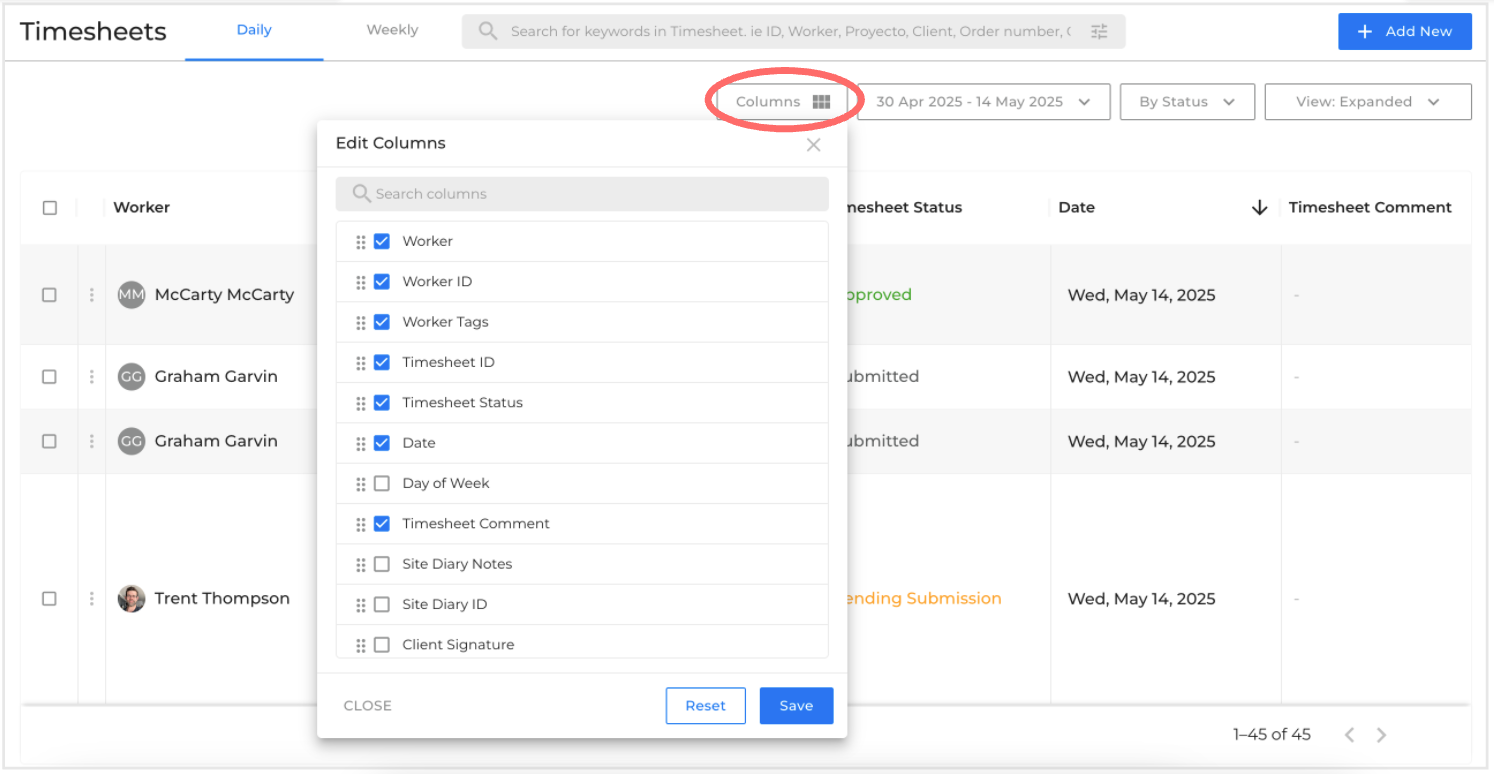Click McCarty McCarty's MM avatar
This screenshot has height=774, width=1494.
(x=131, y=295)
